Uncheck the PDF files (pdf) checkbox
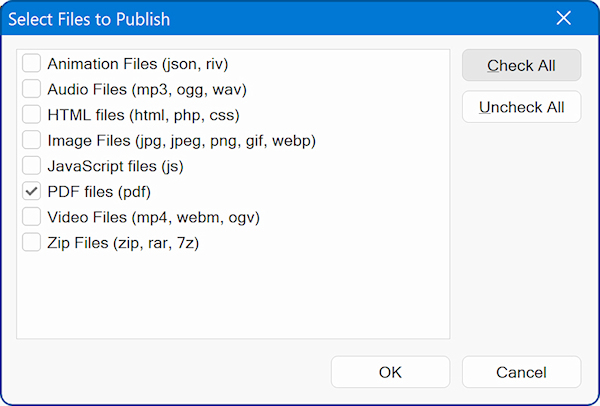Screen dimensions: 600x406 pyautogui.click(x=32, y=191)
